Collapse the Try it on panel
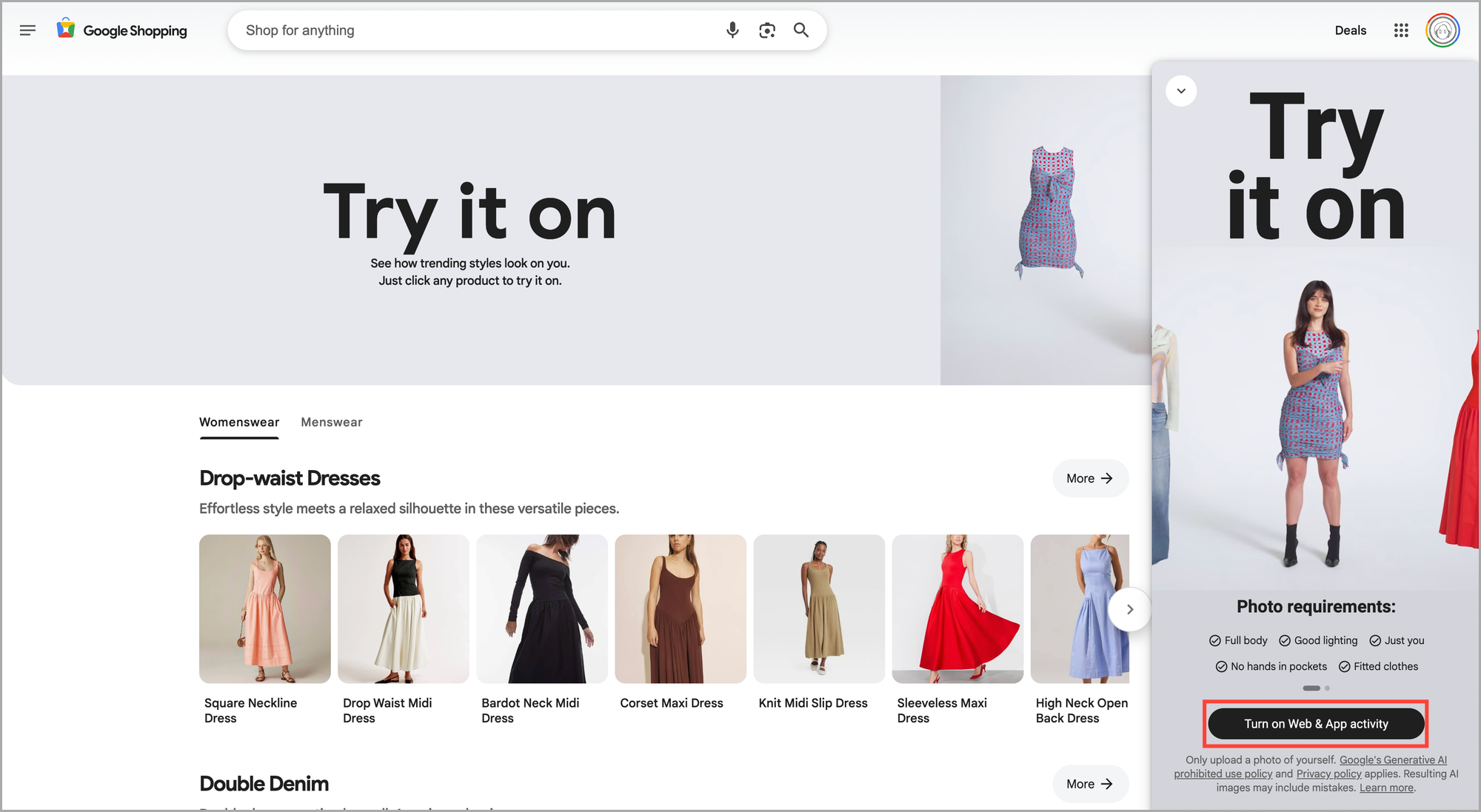This screenshot has width=1481, height=812. pos(1181,91)
